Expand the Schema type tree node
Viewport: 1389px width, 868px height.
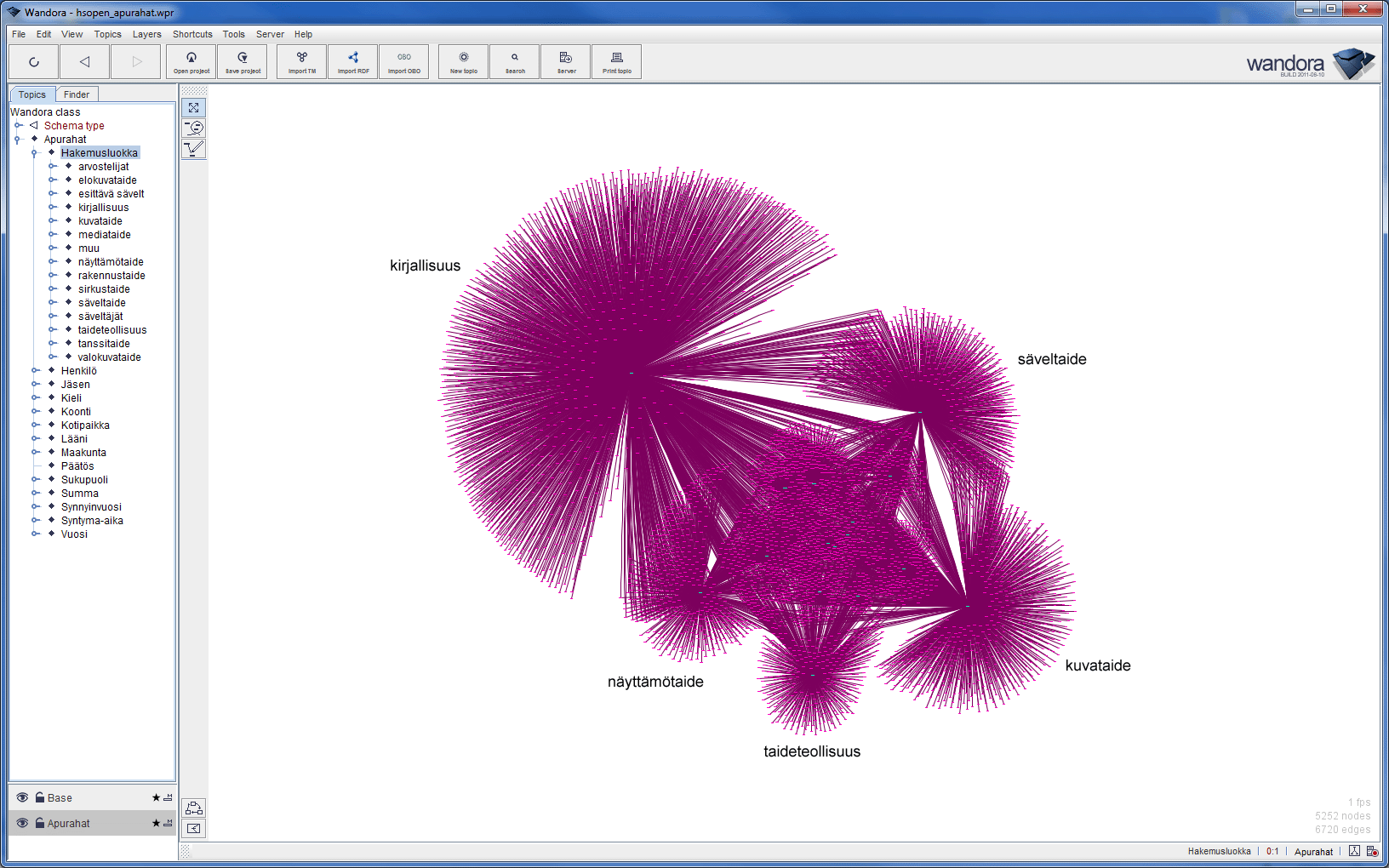[x=18, y=126]
